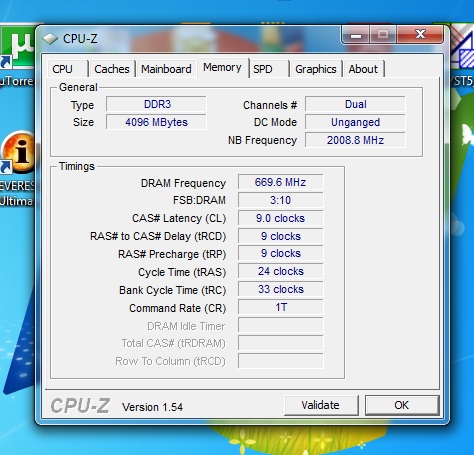This screenshot has height=455, width=474.
Task: Open the uTorrent desktop shortcut
Action: pos(17,56)
